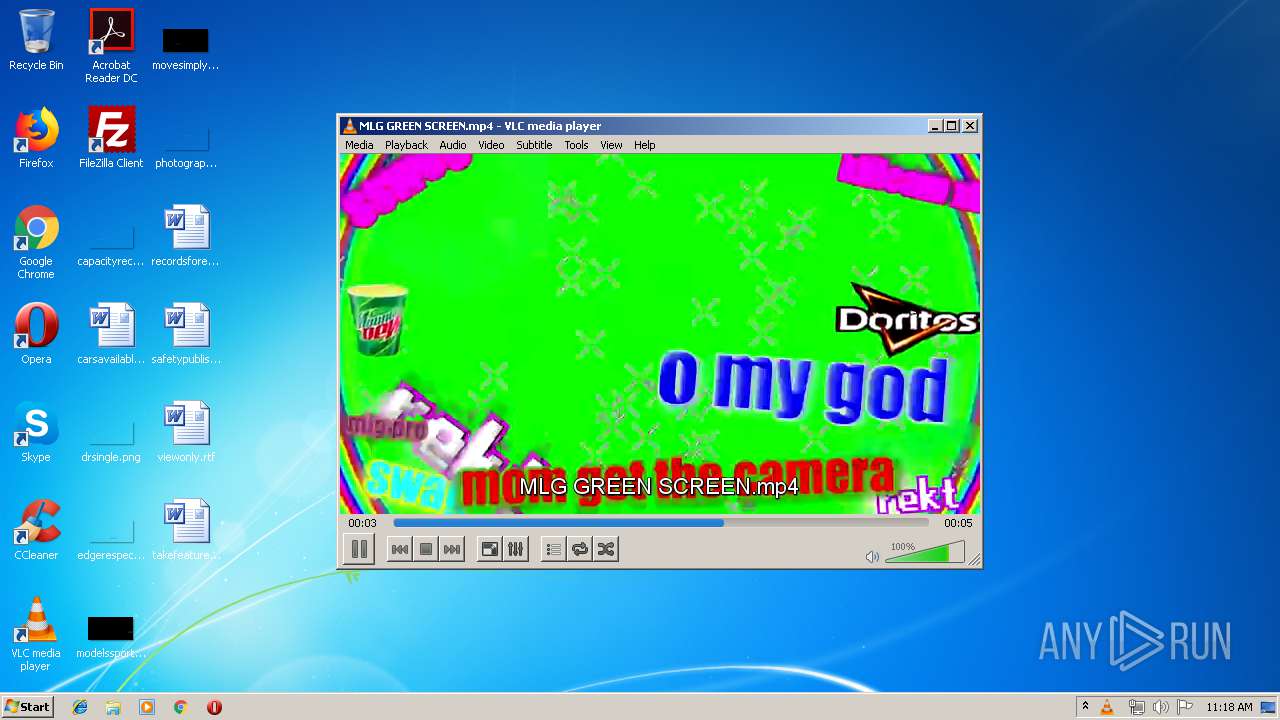
Task: Open system volume tray icon
Action: [x=1160, y=707]
